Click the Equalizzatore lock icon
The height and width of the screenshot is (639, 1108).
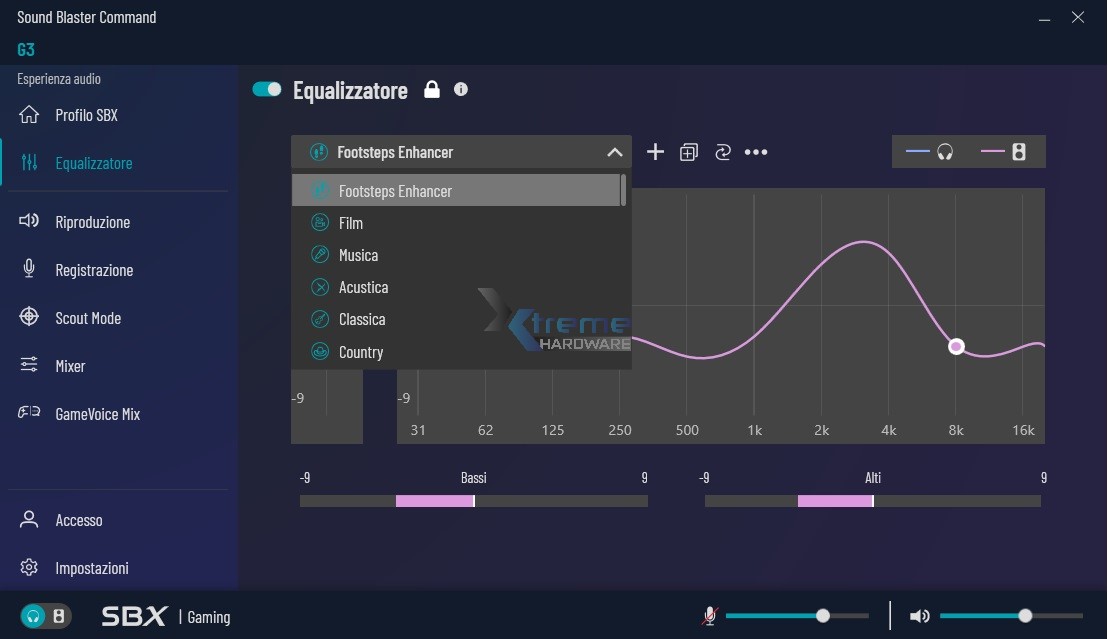[x=432, y=90]
